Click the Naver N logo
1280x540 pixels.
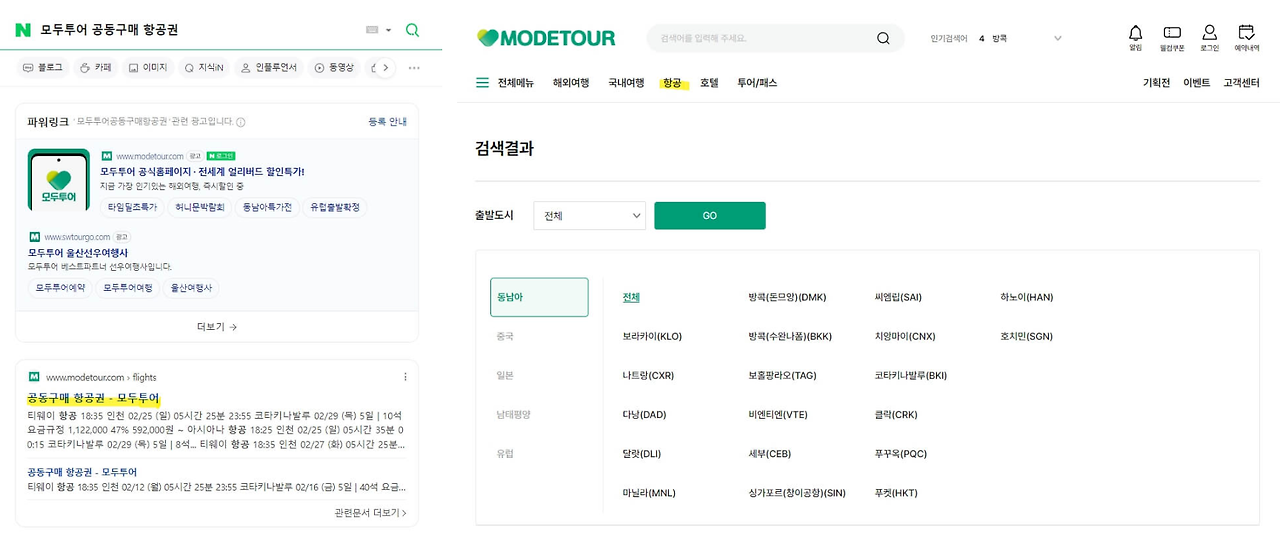23,30
